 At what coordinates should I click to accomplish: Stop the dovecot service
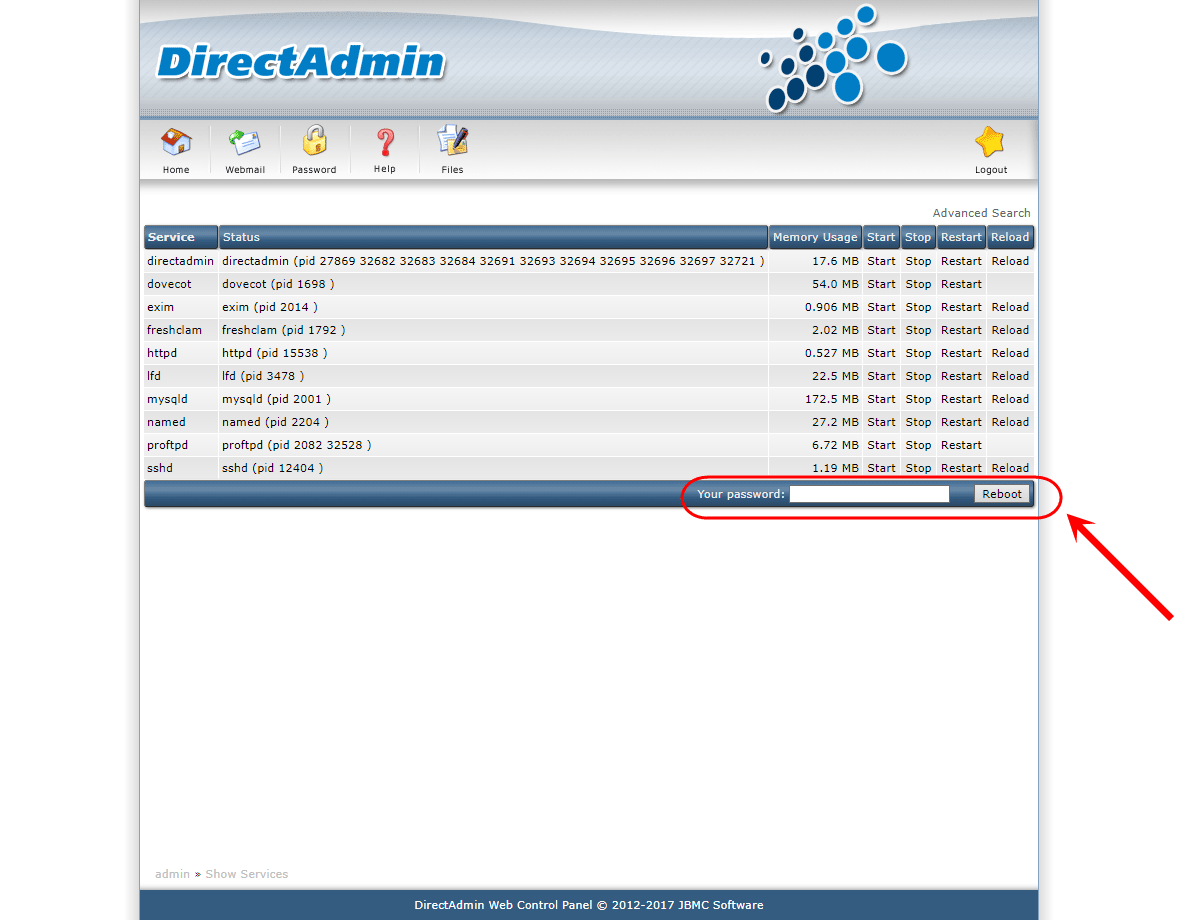tap(918, 284)
